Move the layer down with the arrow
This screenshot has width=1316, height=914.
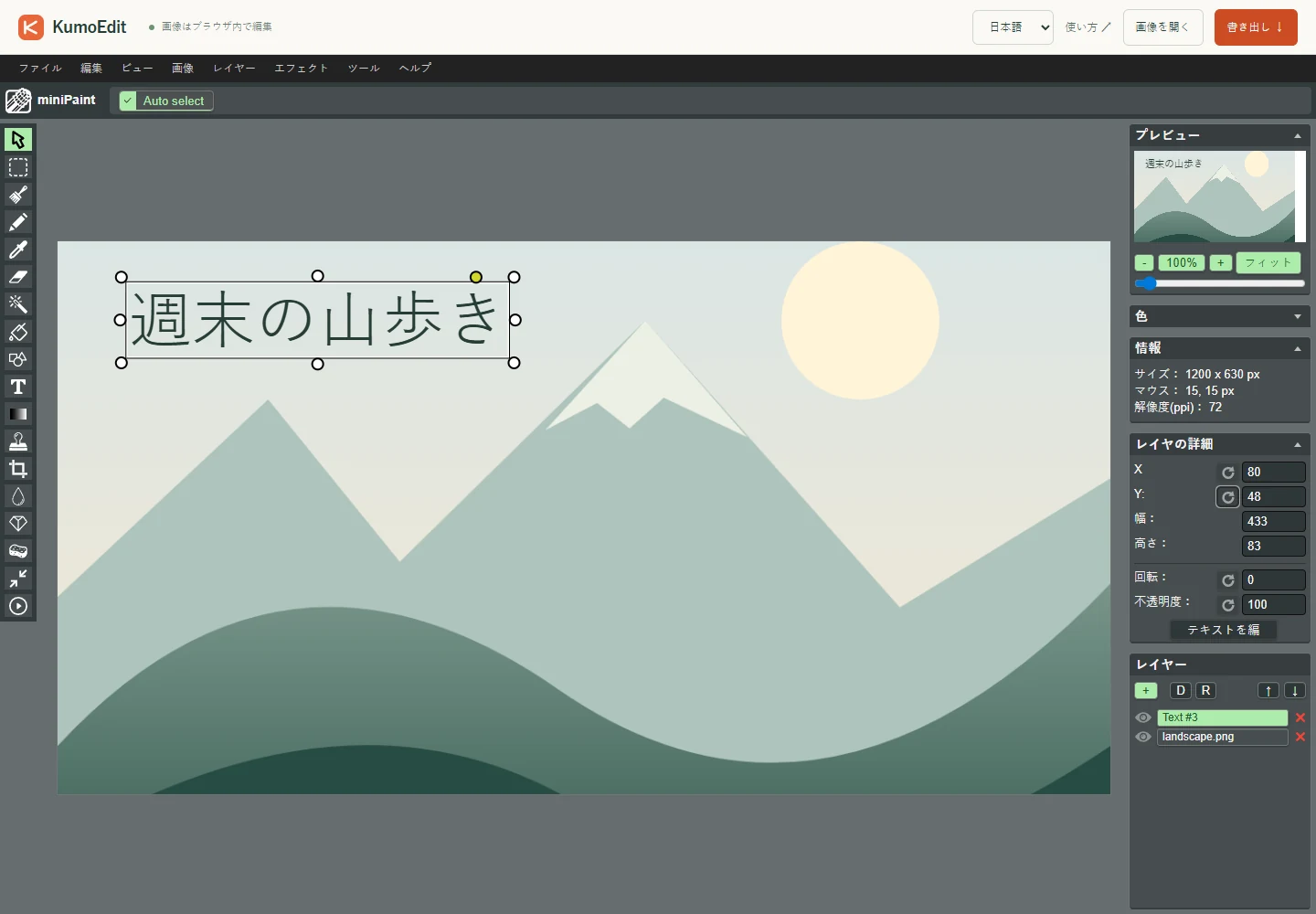[1295, 691]
